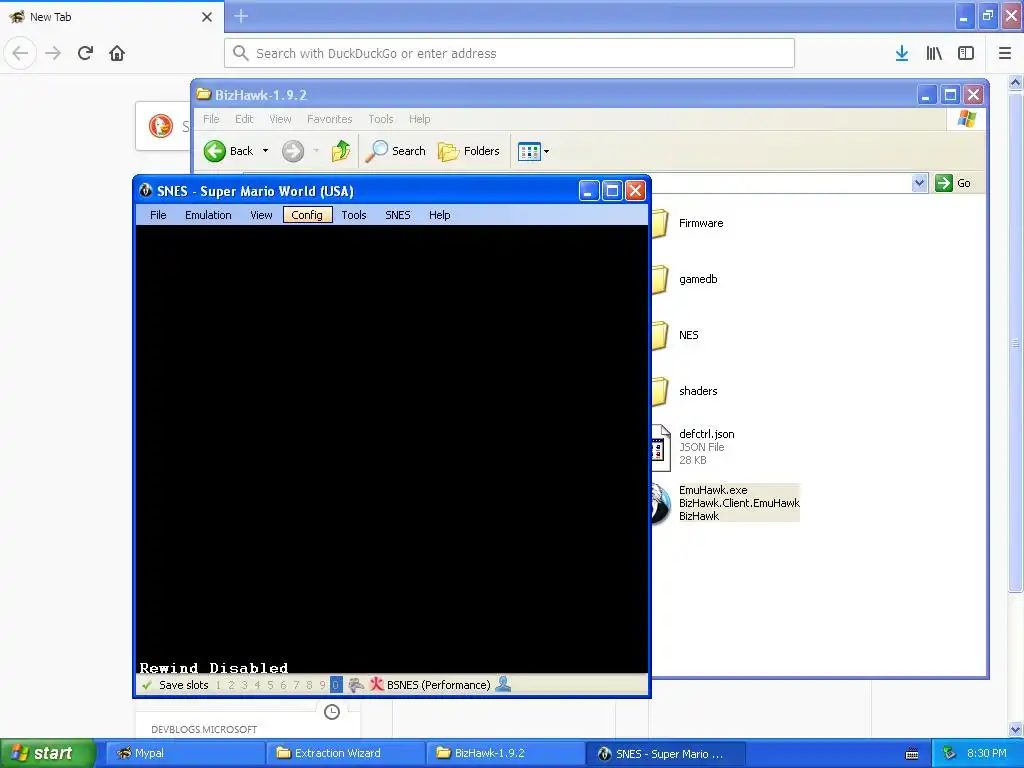Select save slot 1
This screenshot has height=768, width=1024.
click(218, 685)
